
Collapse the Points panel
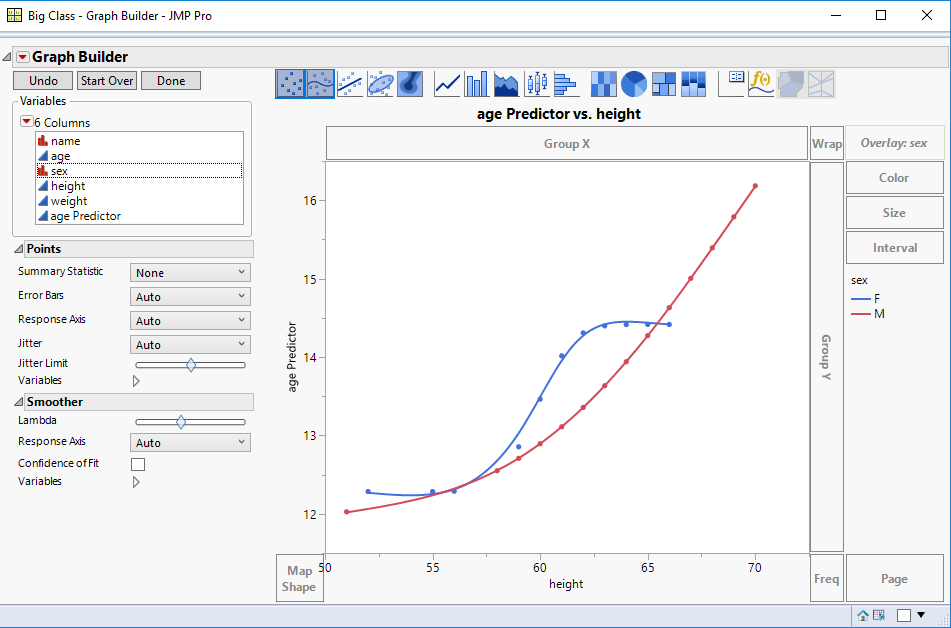[20, 248]
